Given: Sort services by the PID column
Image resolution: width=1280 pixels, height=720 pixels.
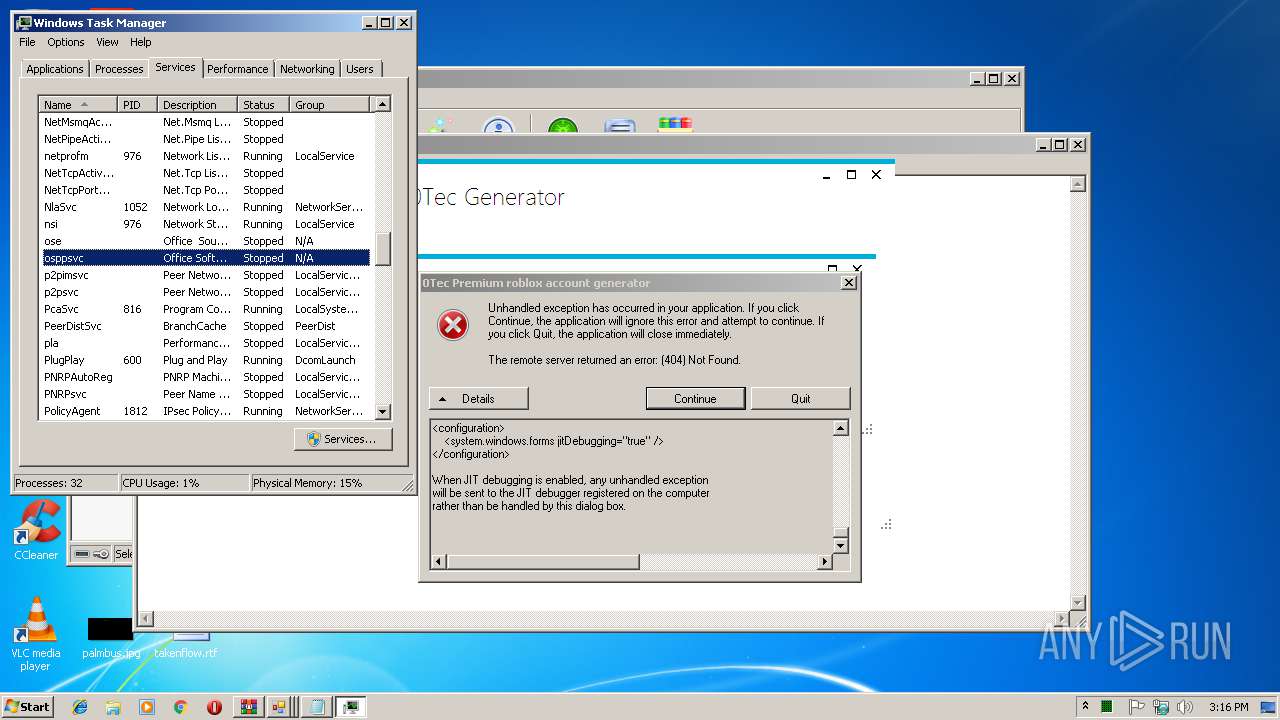Looking at the screenshot, I should coord(137,104).
